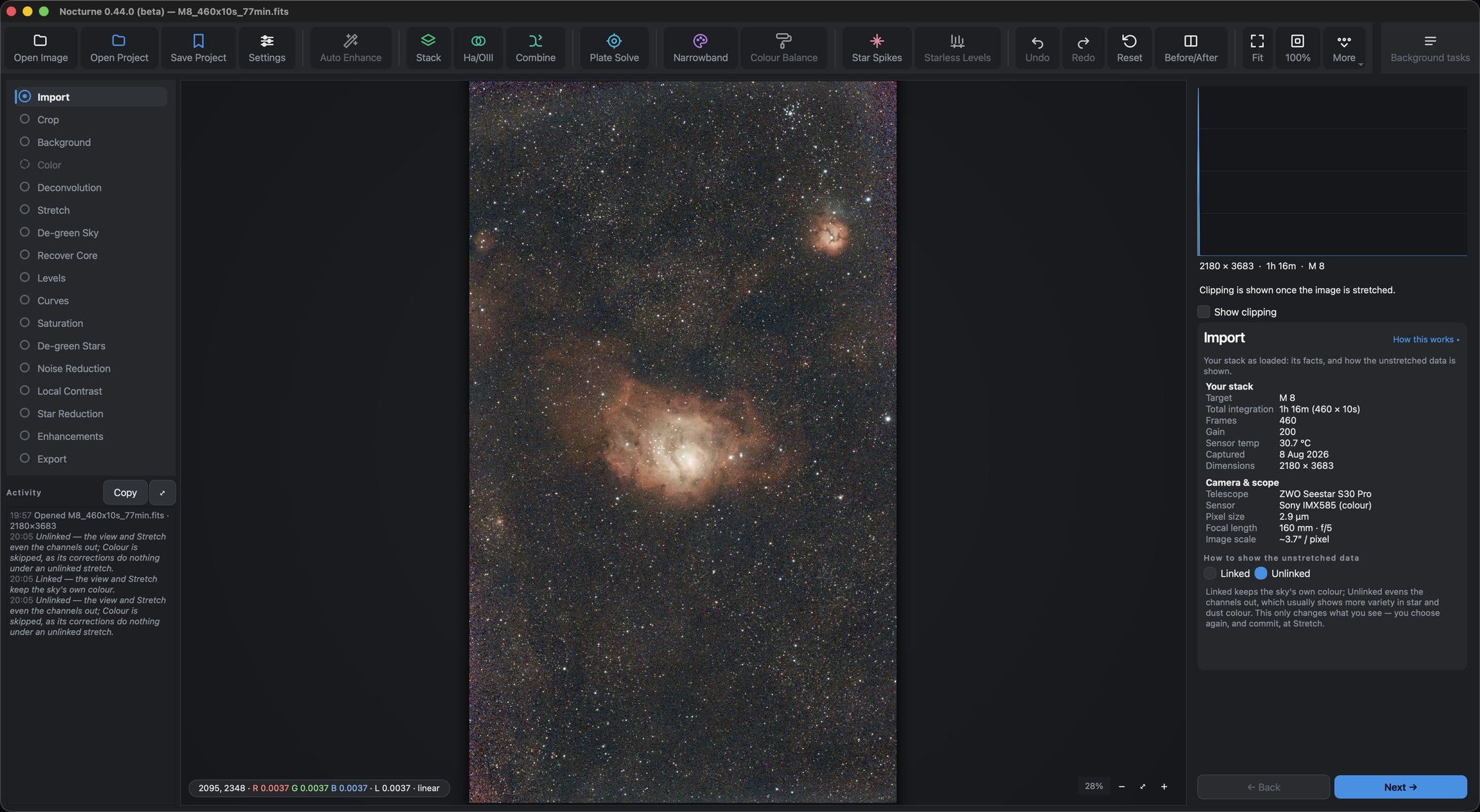The height and width of the screenshot is (812, 1480).
Task: Click the Lagoon nebula image preview
Action: [682, 442]
